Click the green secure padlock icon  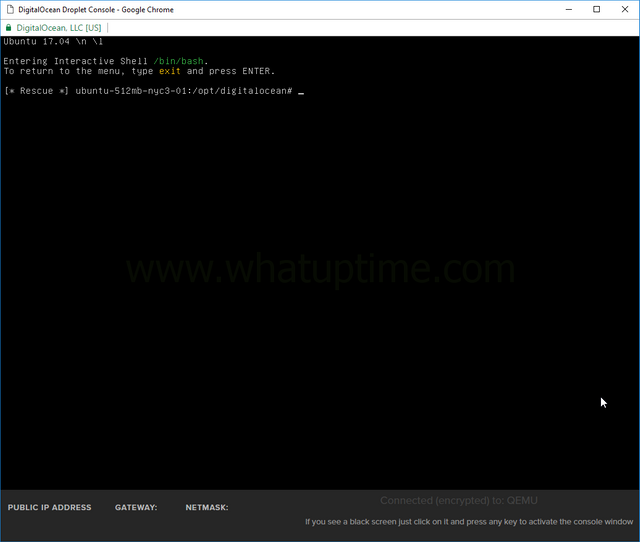(x=8, y=28)
